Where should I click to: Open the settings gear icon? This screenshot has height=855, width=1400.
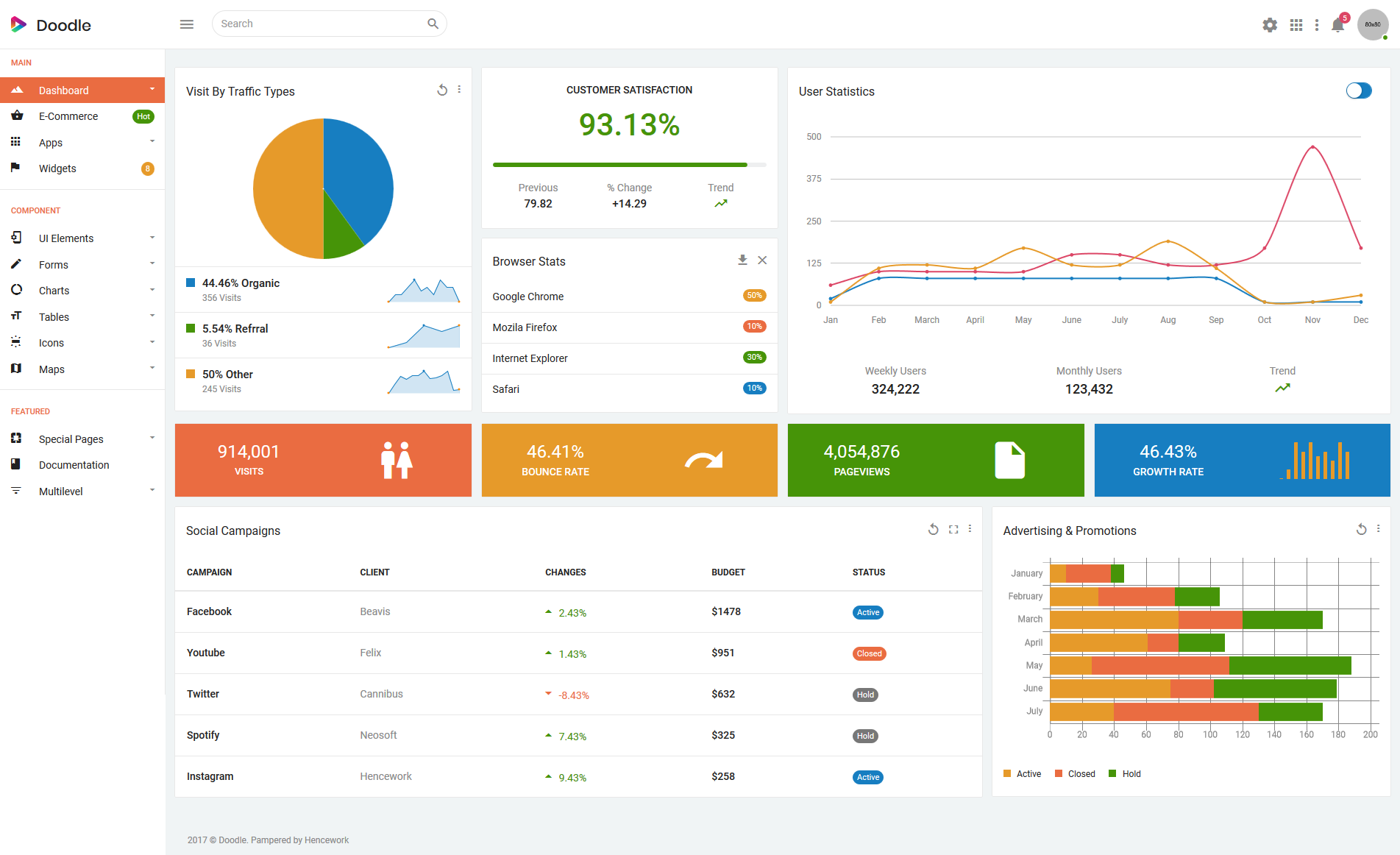click(1270, 25)
